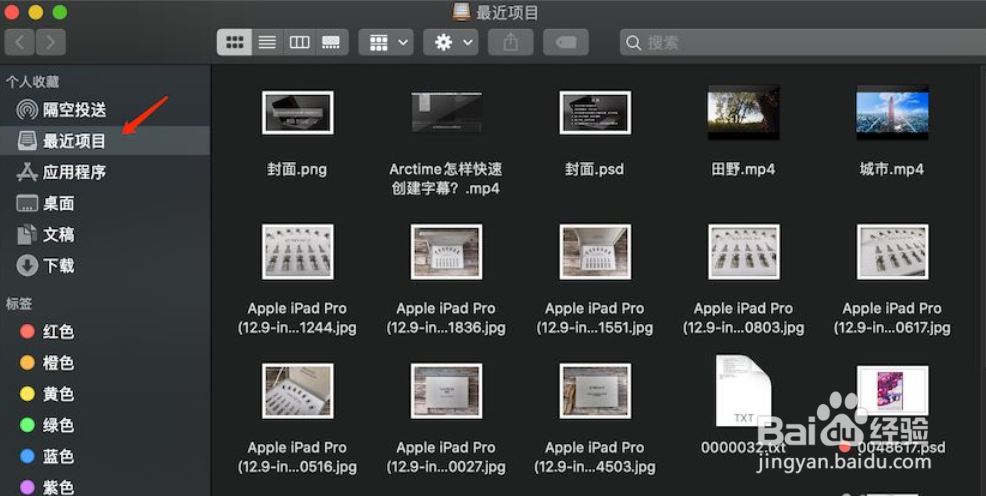Click the window title proxy icon
Viewport: 986px width, 496px height.
coord(462,11)
